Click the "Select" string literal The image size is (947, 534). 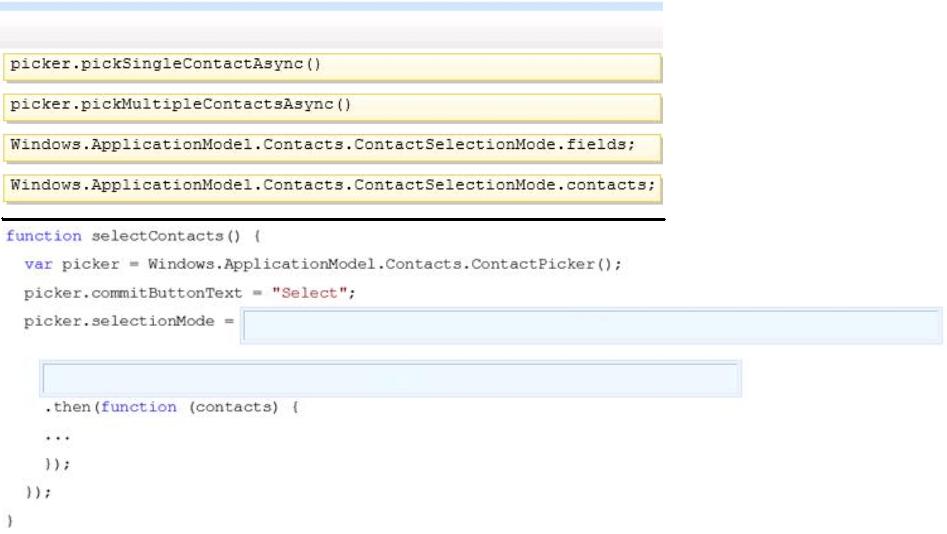[x=309, y=293]
